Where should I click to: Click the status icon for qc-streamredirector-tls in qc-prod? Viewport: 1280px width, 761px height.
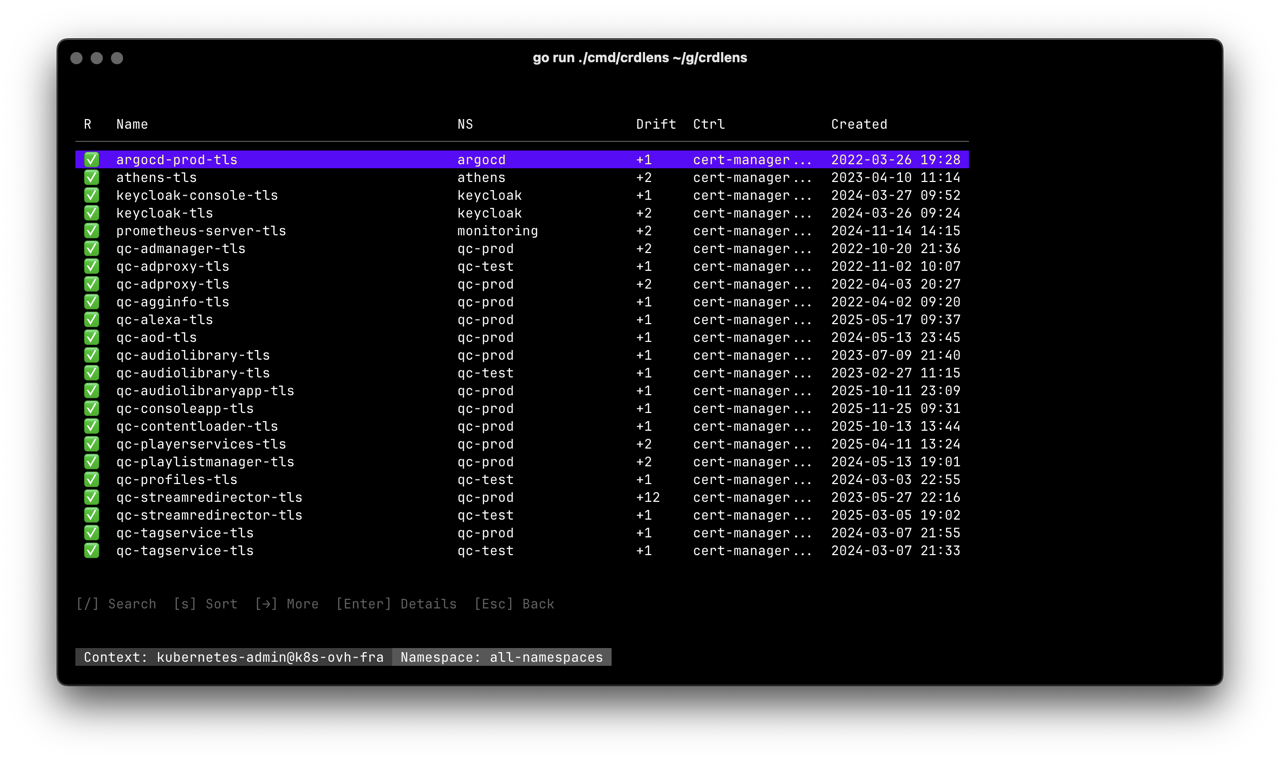pos(90,497)
